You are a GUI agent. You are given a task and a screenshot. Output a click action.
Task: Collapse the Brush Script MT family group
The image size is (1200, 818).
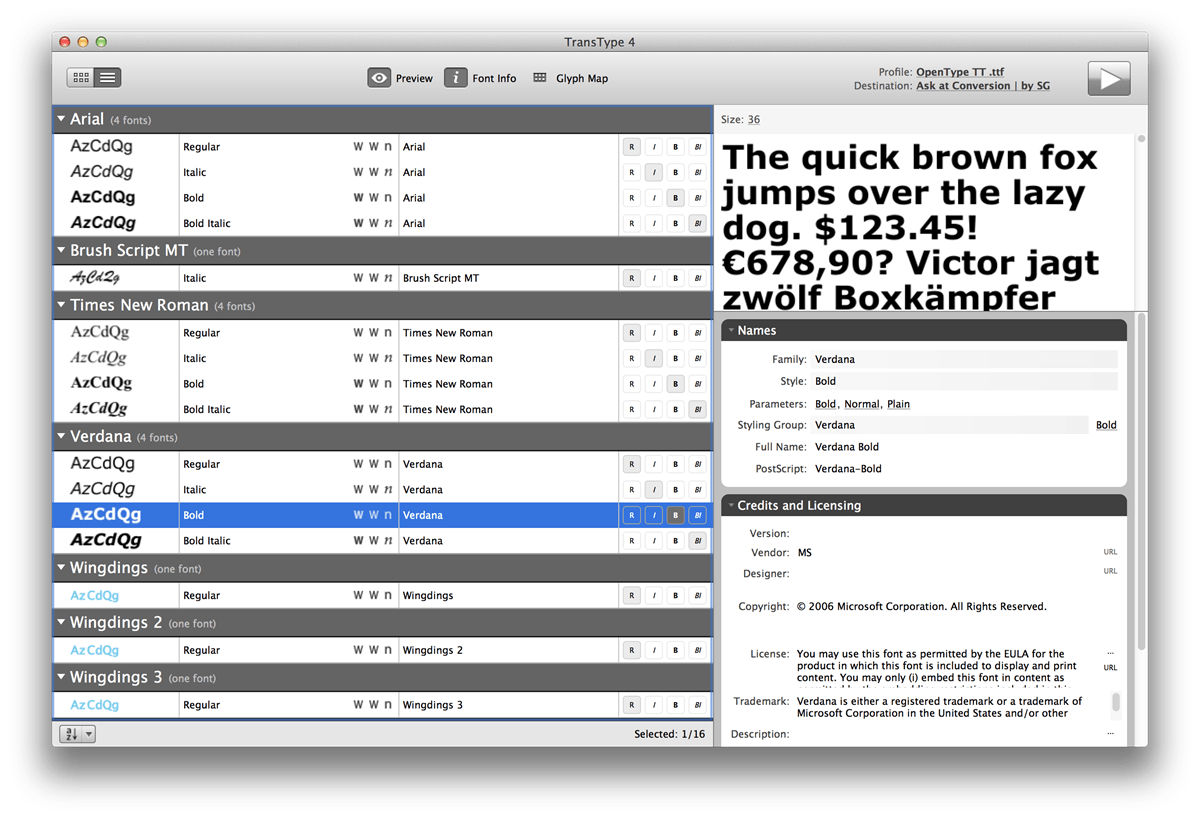coord(61,251)
